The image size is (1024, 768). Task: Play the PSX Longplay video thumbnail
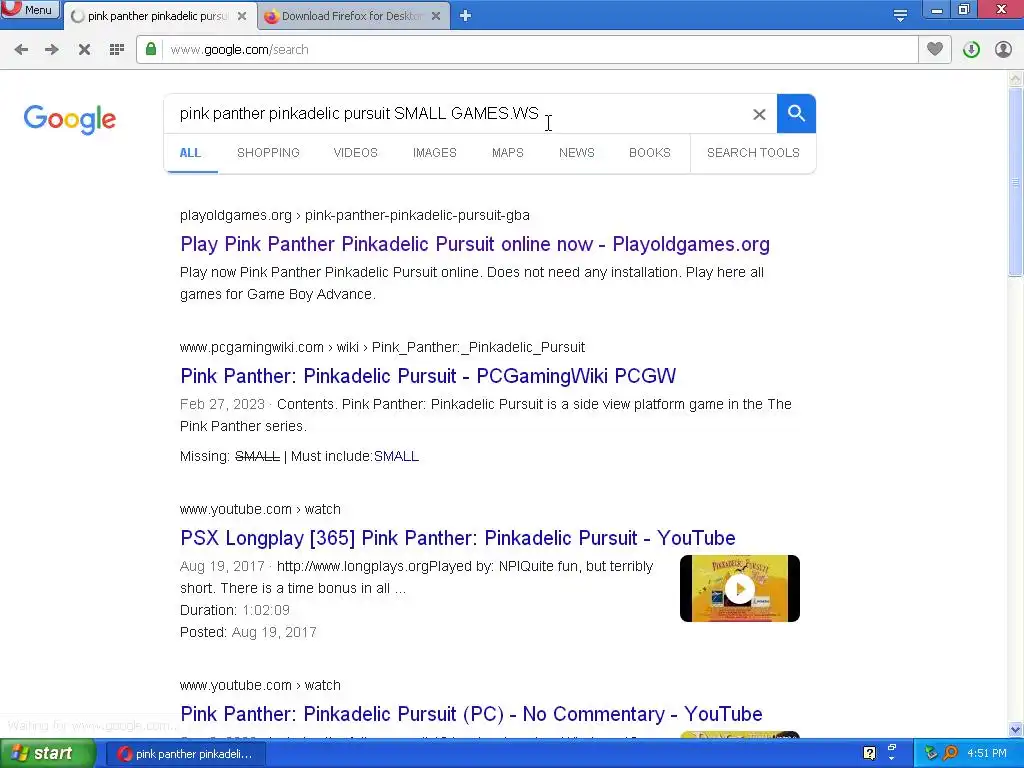739,588
